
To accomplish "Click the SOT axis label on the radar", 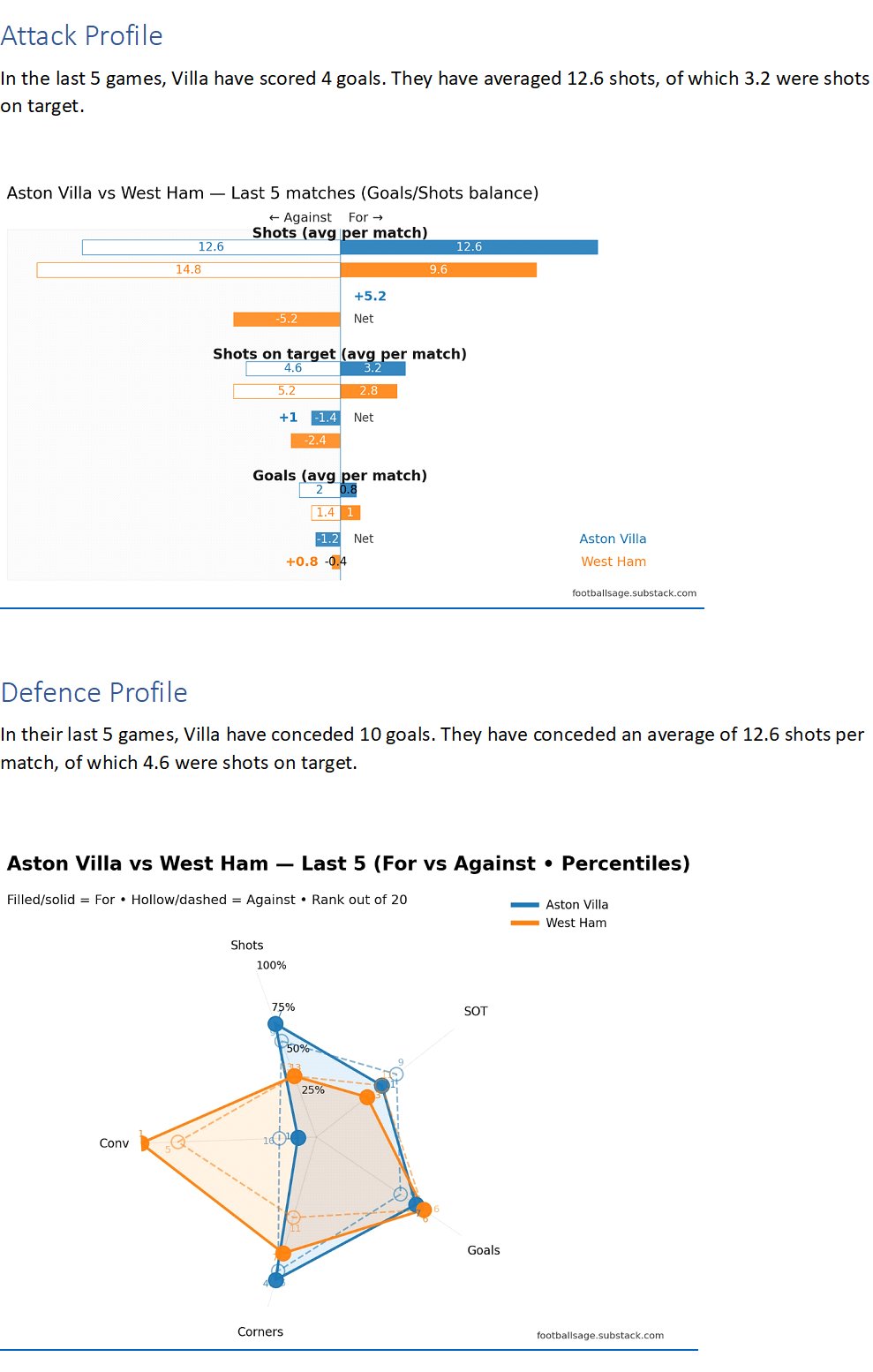I will [476, 1012].
